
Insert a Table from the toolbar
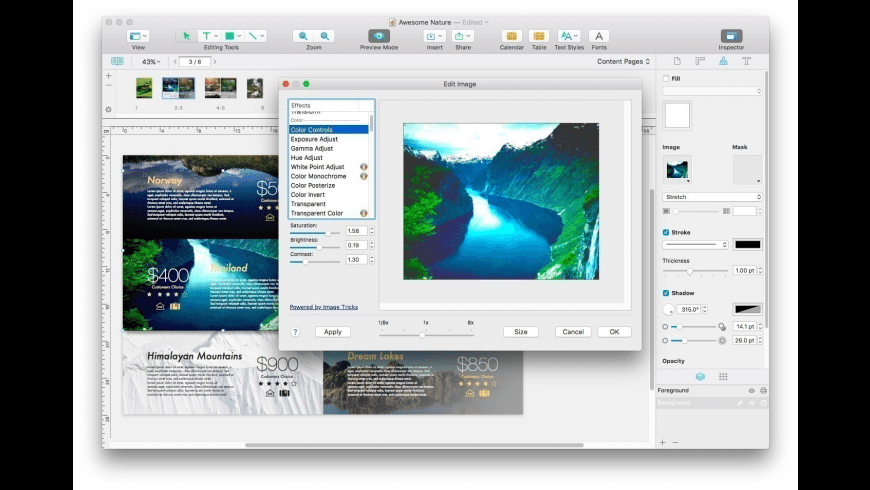point(539,36)
